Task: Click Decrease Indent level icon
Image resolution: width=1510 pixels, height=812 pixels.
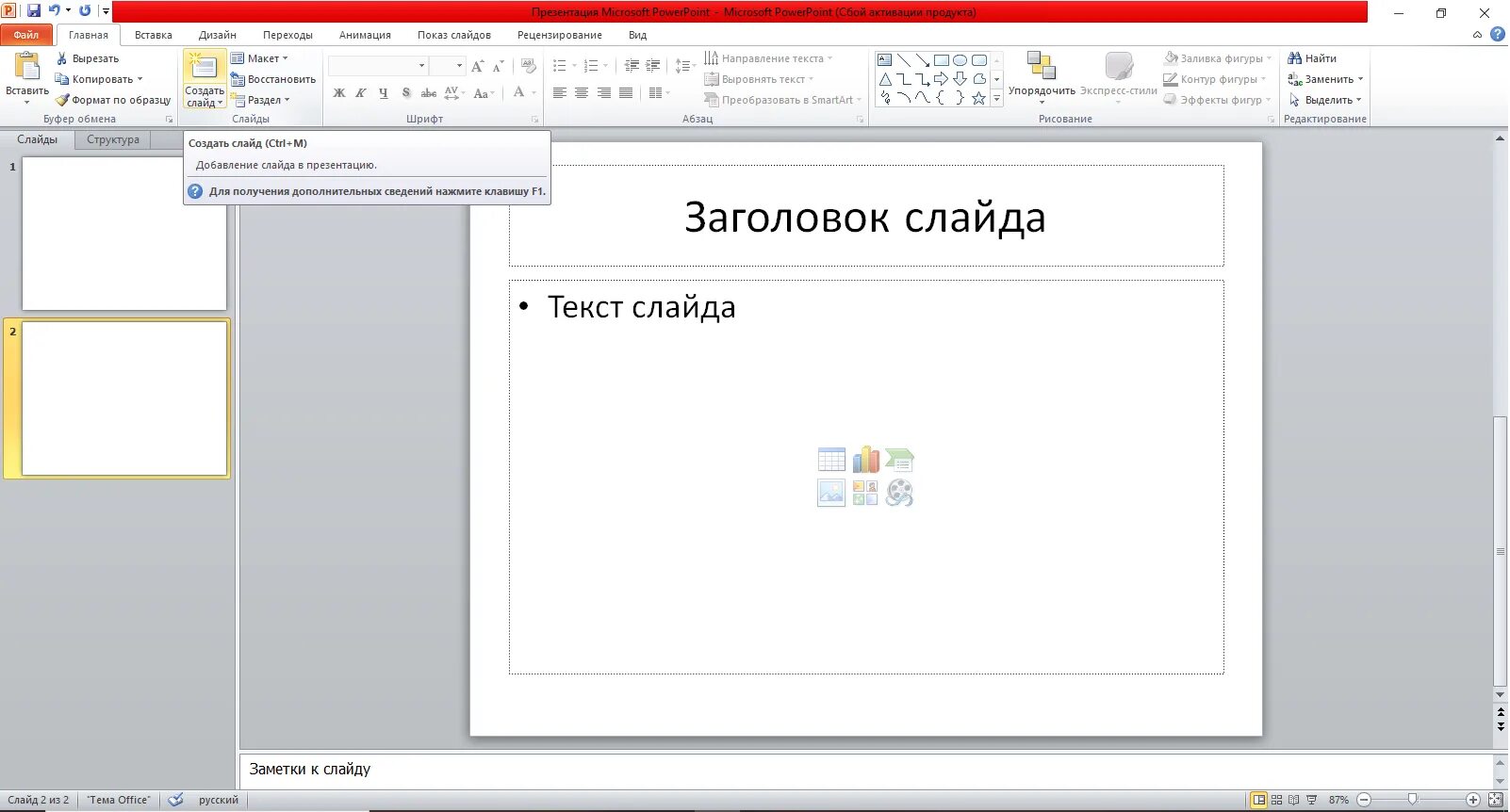Action: tap(632, 66)
